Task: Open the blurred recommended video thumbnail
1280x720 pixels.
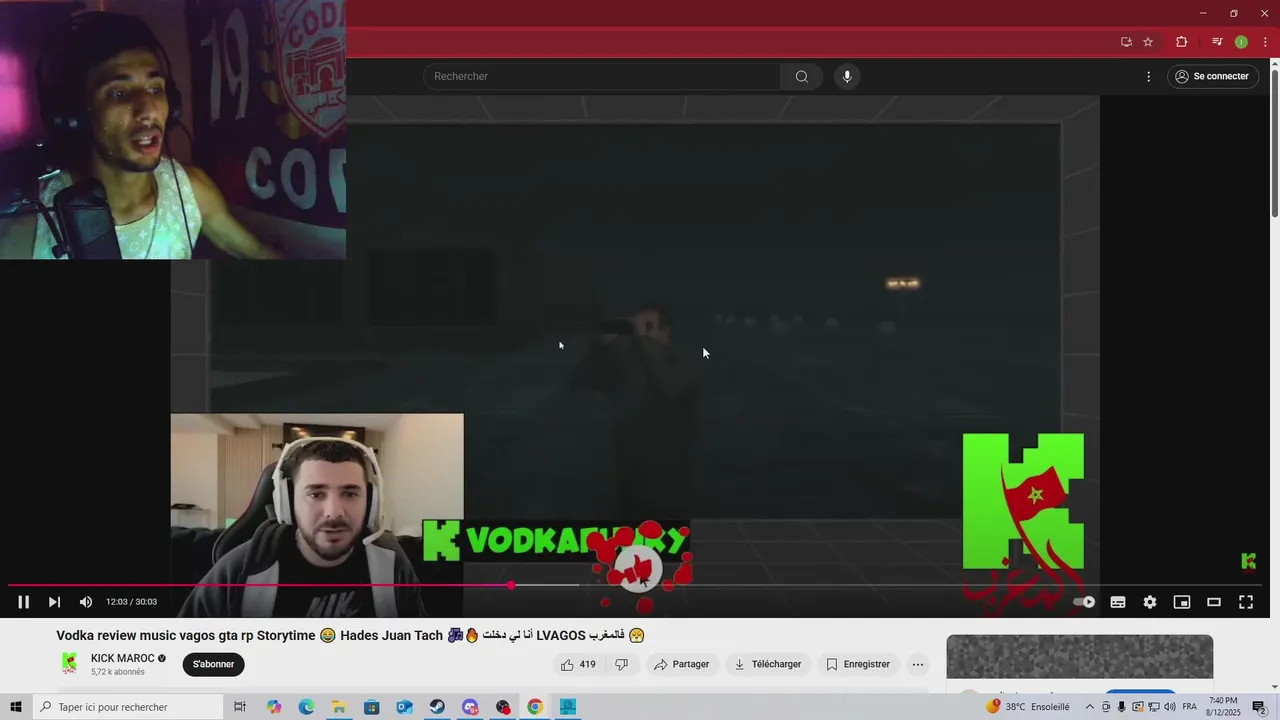Action: tap(1080, 656)
